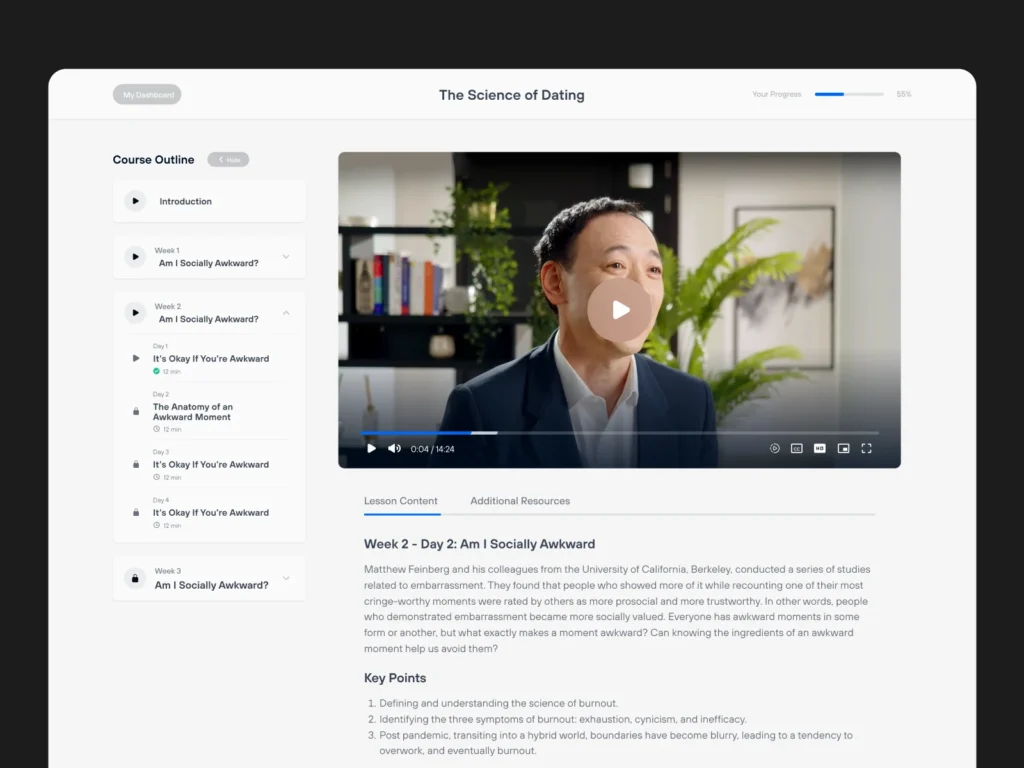This screenshot has width=1024, height=768.
Task: Collapse the Week 2 section chevron
Action: point(286,313)
